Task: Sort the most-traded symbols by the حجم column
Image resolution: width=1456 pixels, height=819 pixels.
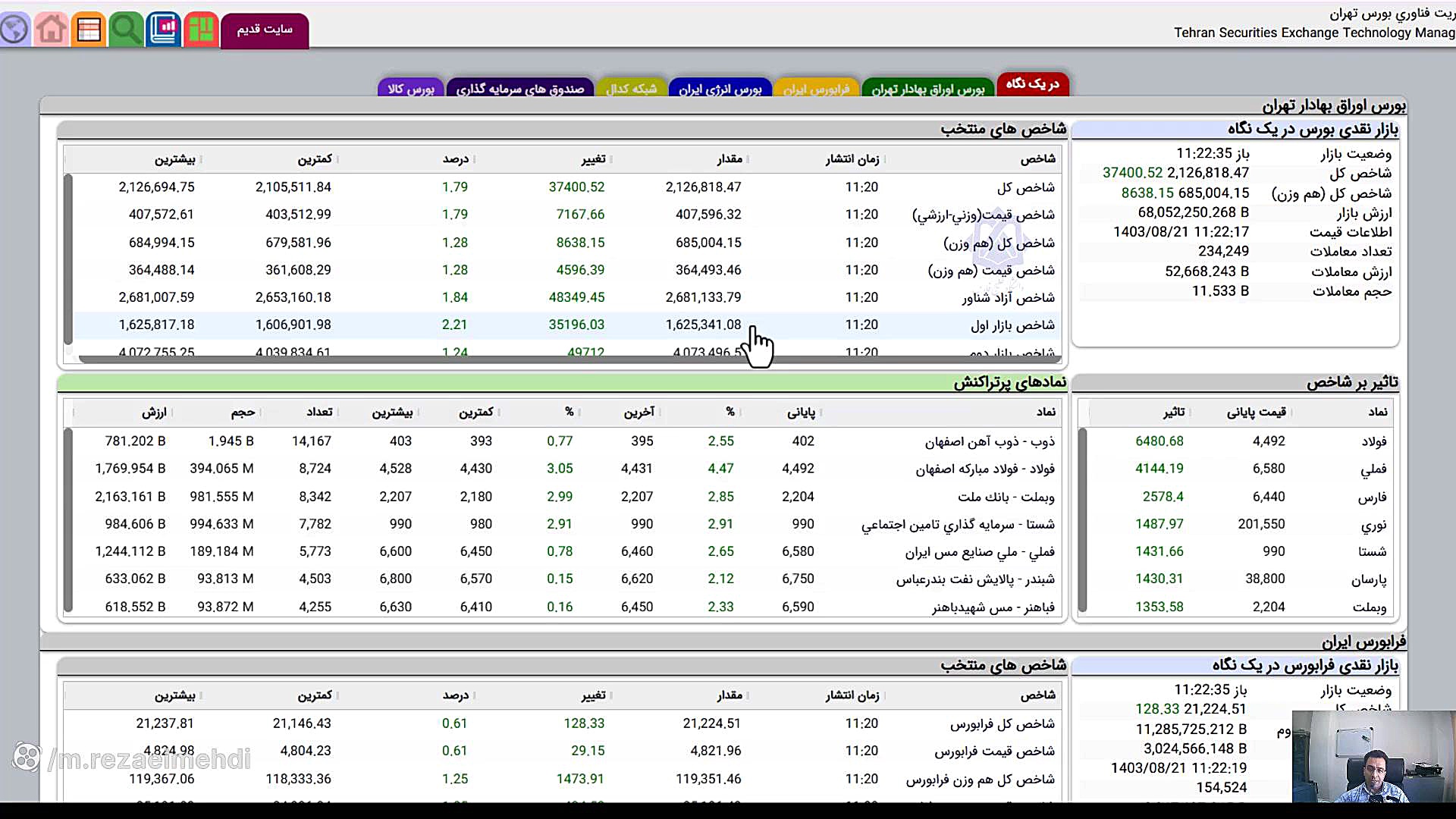Action: coord(243,412)
